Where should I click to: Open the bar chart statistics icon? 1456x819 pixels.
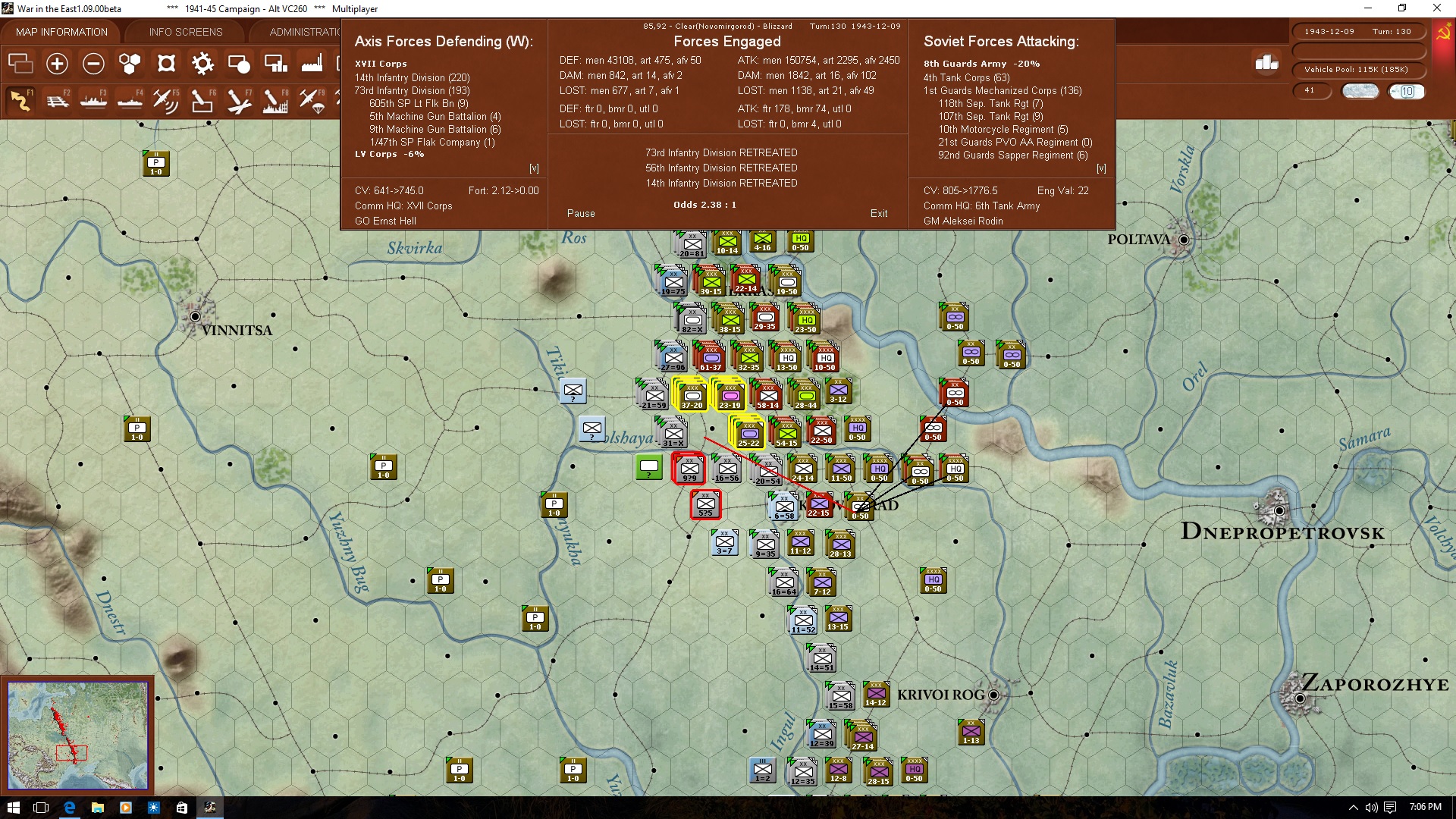click(x=1266, y=63)
